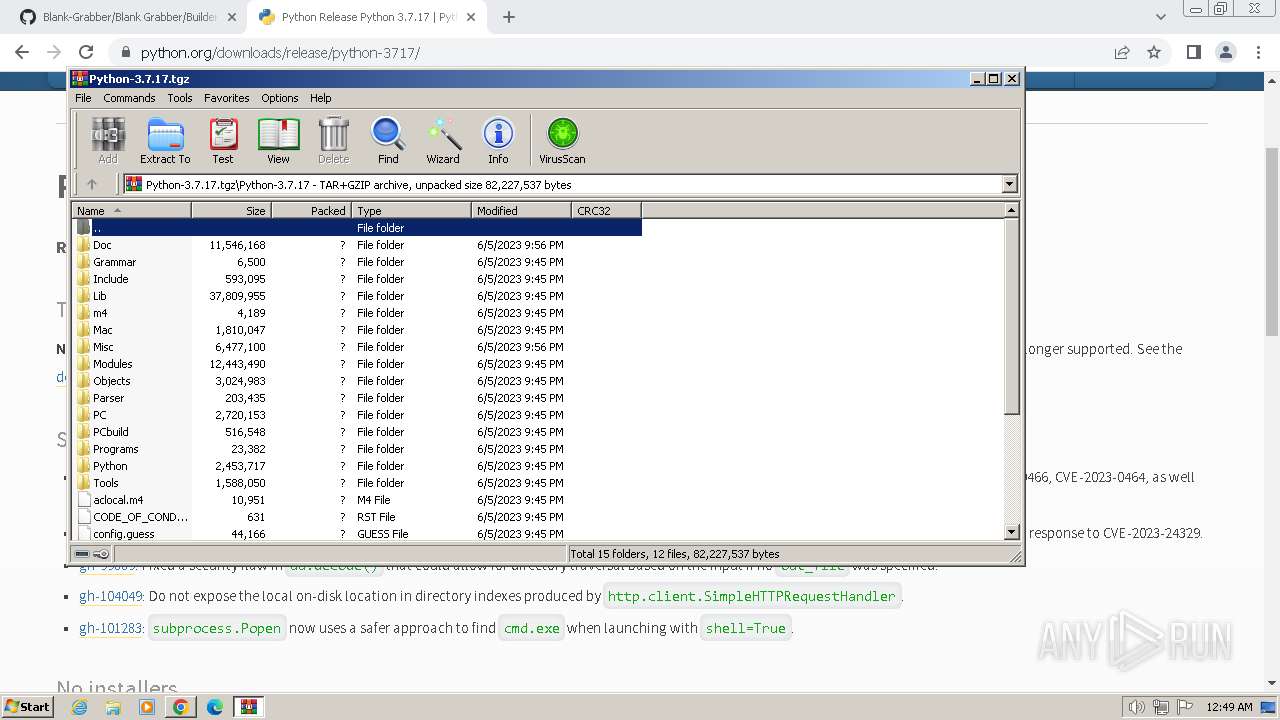1280x720 pixels.
Task: Select the Lib folder
Action: (x=357, y=296)
